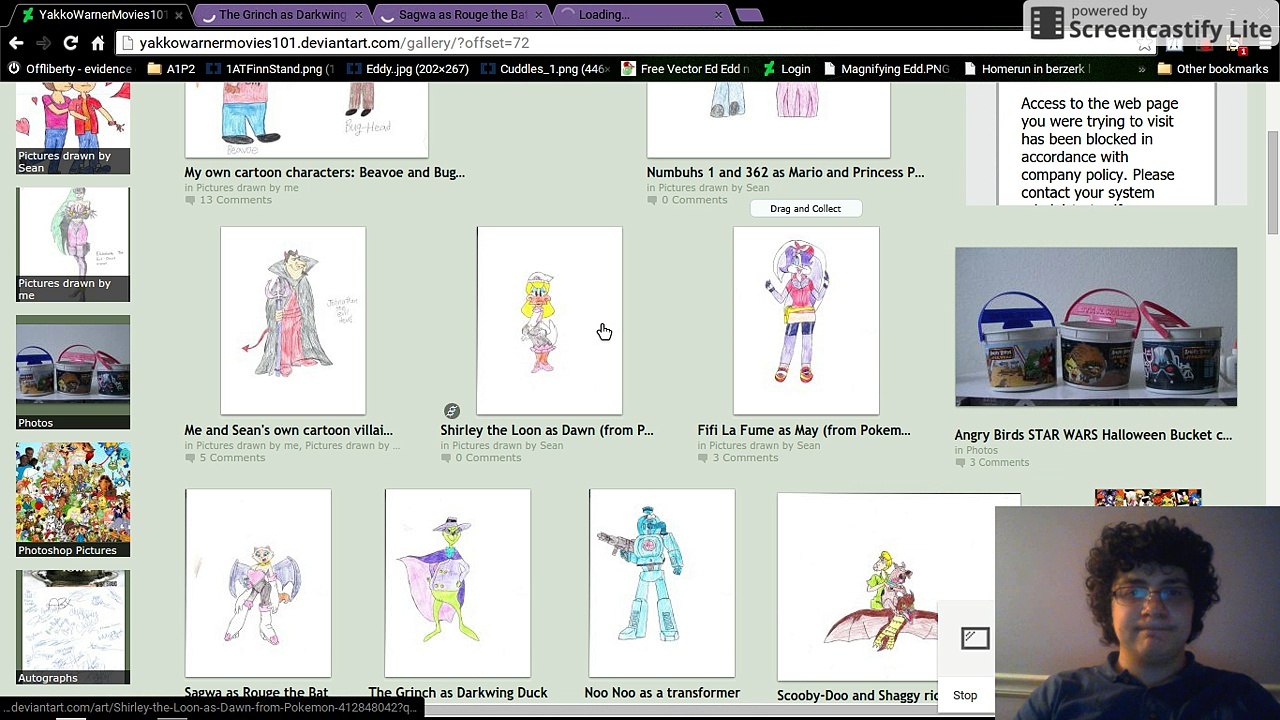The width and height of the screenshot is (1280, 720).
Task: Open the DeviantArt Login bookmark
Action: click(786, 69)
